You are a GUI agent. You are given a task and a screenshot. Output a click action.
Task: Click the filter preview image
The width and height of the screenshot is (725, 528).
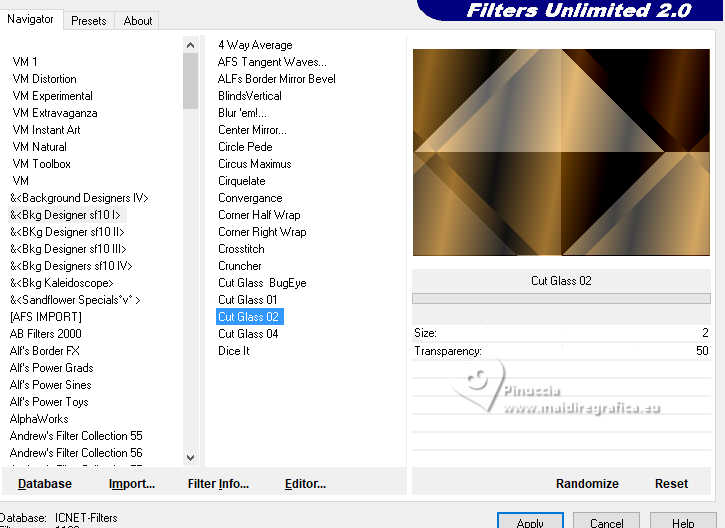click(561, 152)
